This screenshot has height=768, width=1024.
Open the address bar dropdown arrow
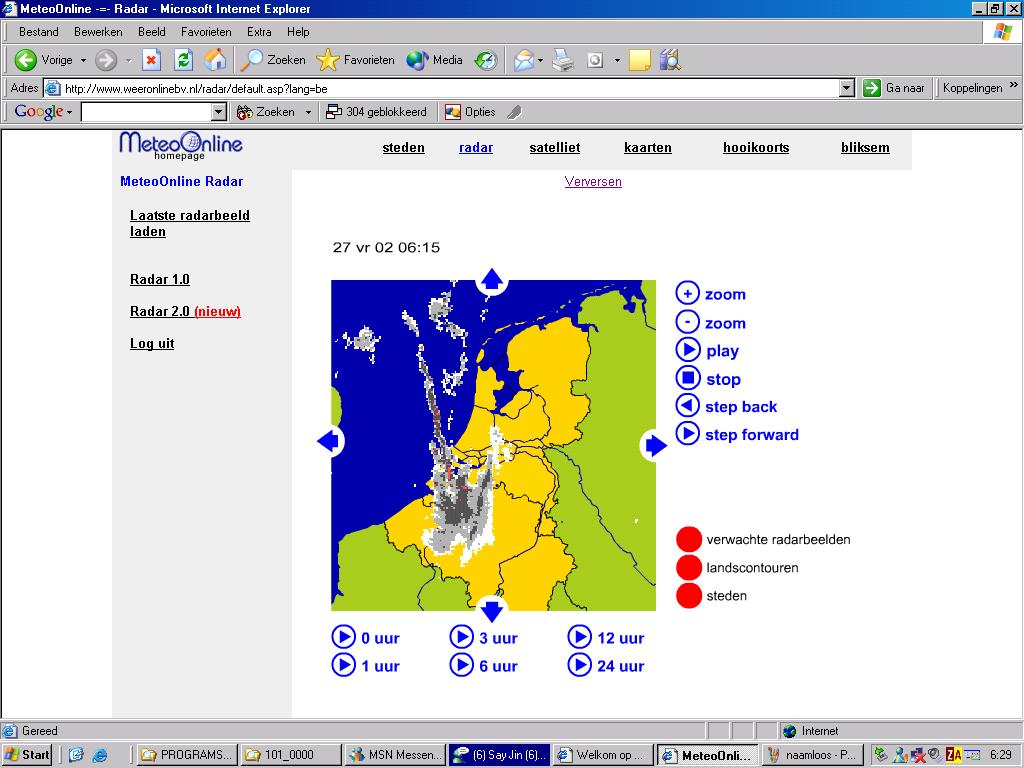coord(846,88)
